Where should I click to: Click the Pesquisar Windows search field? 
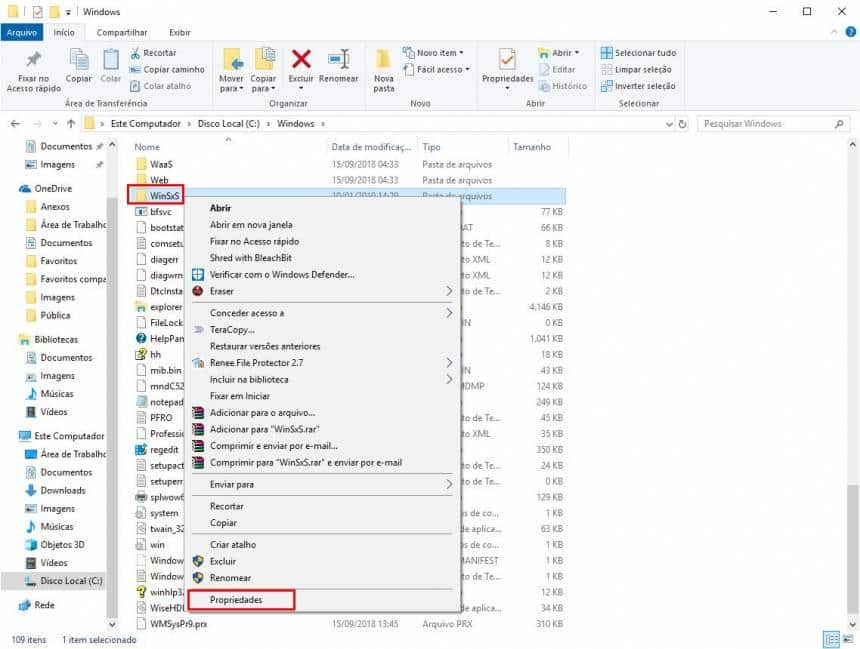coord(773,124)
